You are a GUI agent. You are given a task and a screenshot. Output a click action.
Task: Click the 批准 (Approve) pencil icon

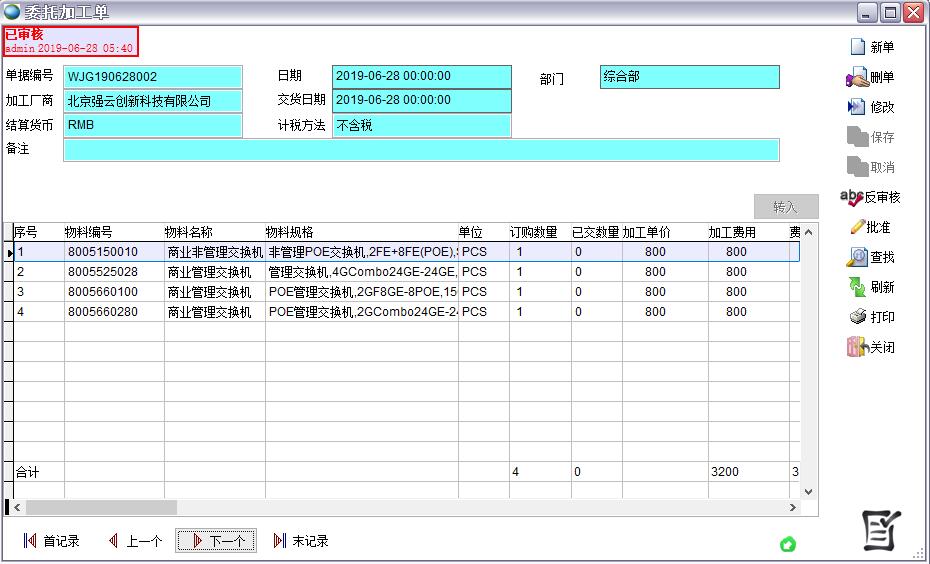[856, 227]
